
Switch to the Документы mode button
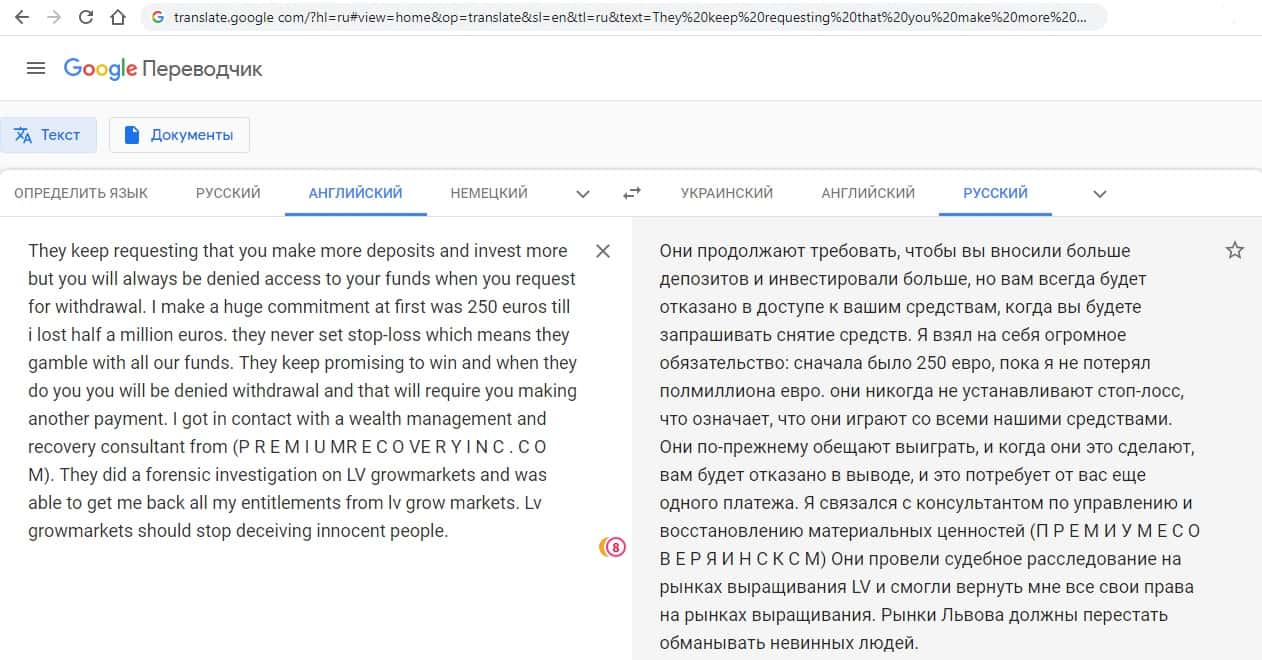coord(179,135)
